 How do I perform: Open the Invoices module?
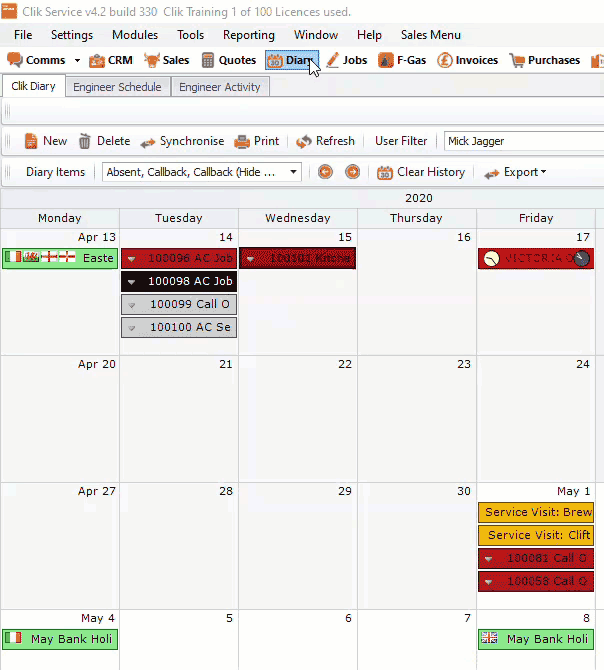coord(468,60)
